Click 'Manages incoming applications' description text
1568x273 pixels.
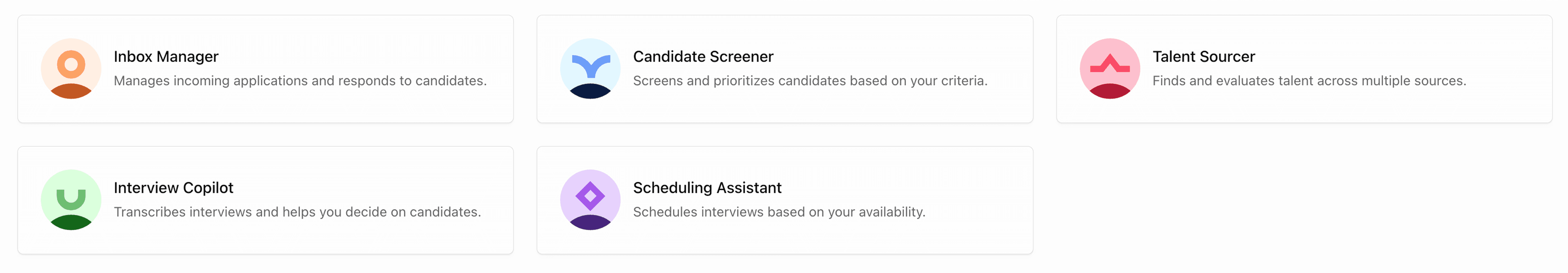[300, 80]
